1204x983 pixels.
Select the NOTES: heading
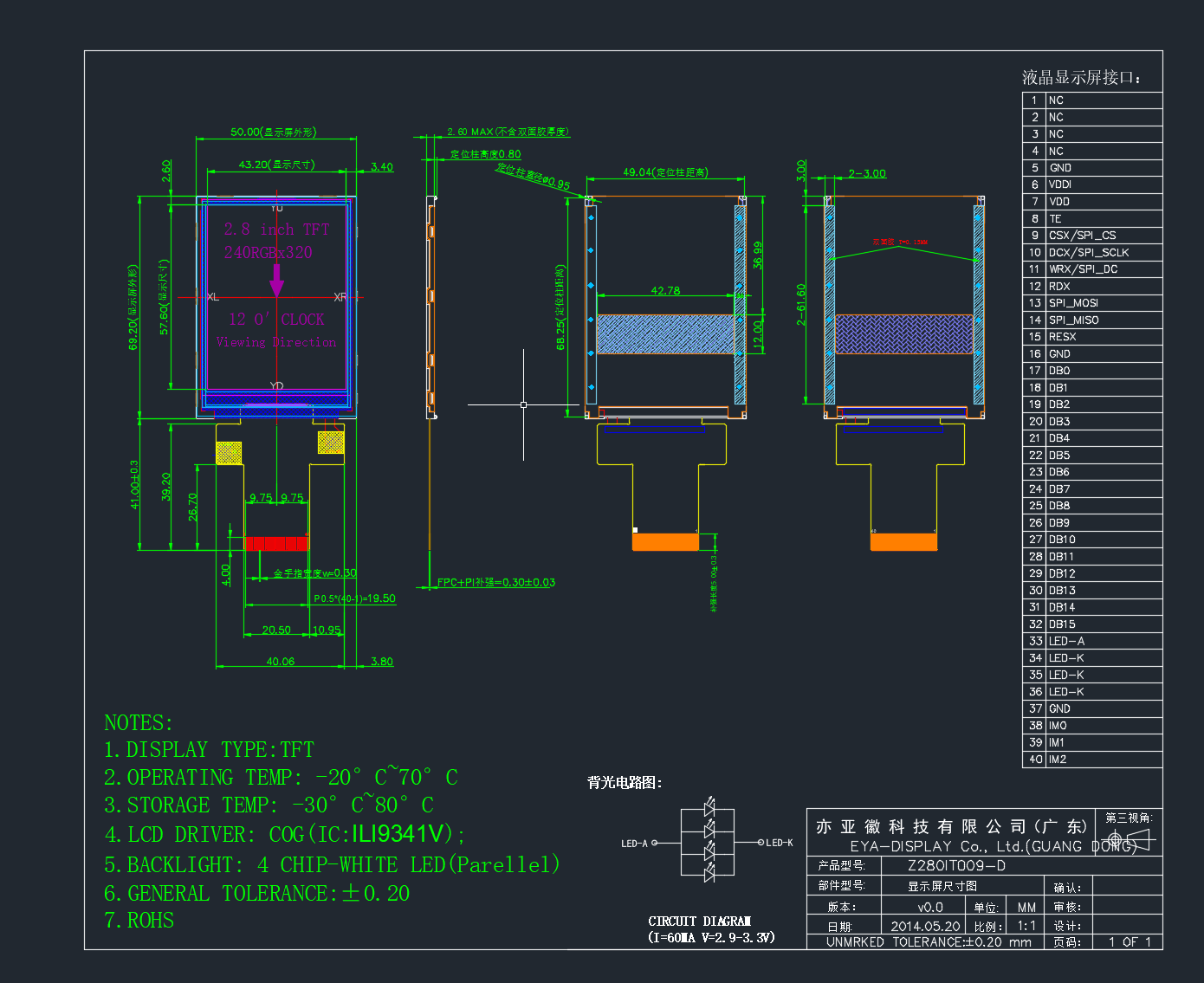point(139,723)
